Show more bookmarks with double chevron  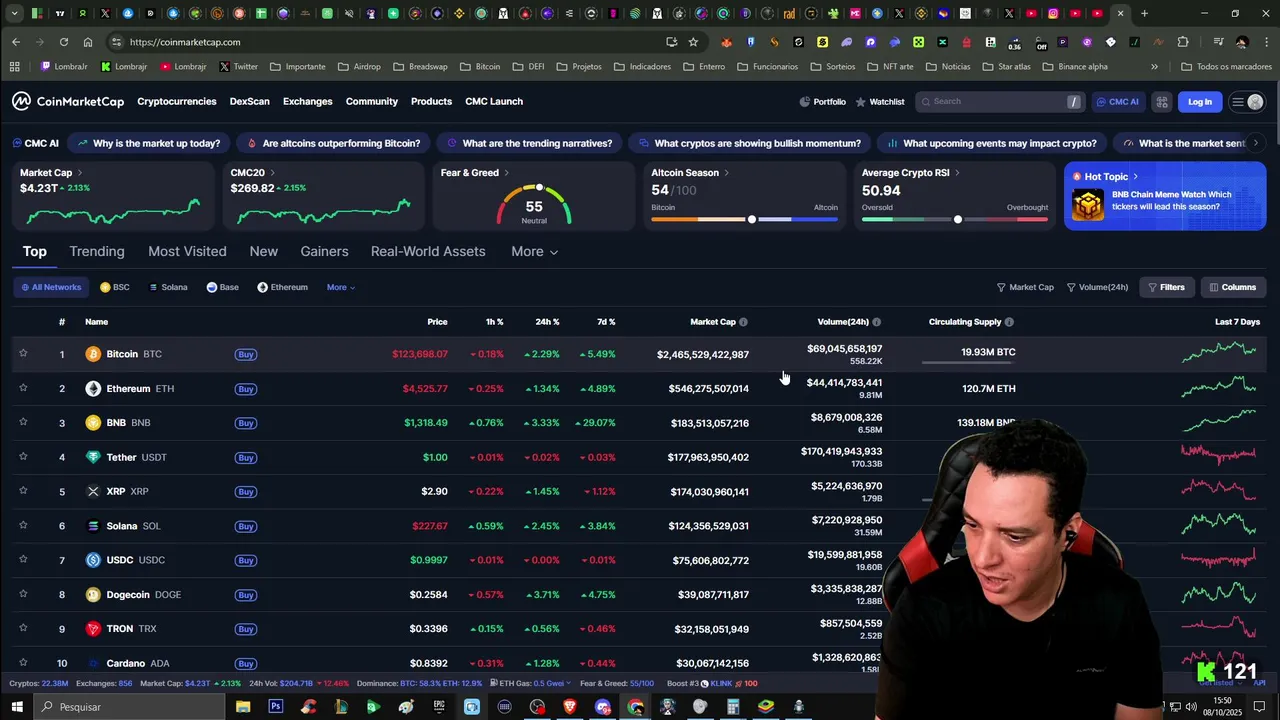point(1154,67)
